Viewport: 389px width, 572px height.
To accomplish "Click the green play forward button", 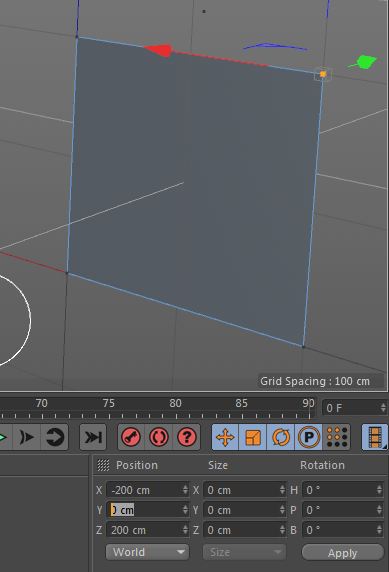I will click(x=4, y=437).
